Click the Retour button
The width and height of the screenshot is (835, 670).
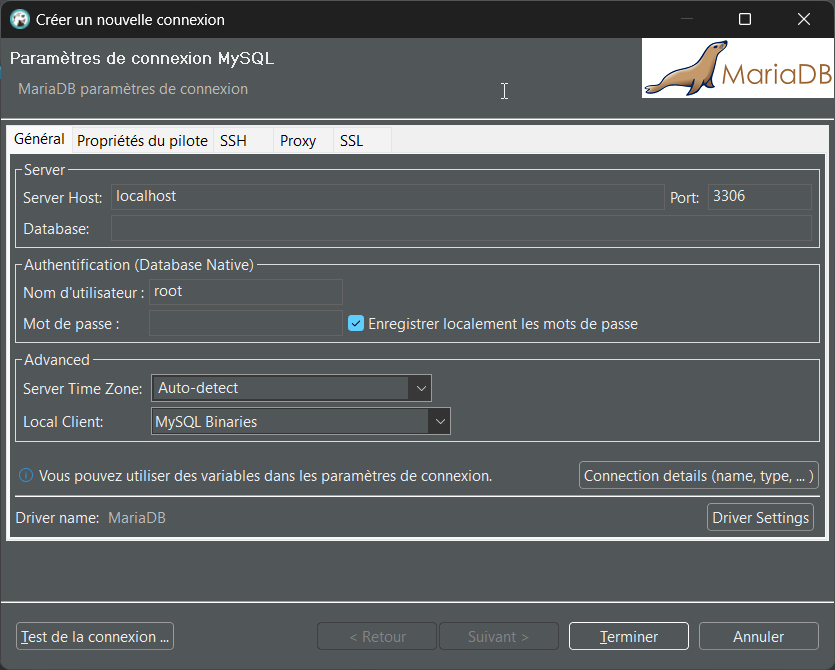coord(376,636)
